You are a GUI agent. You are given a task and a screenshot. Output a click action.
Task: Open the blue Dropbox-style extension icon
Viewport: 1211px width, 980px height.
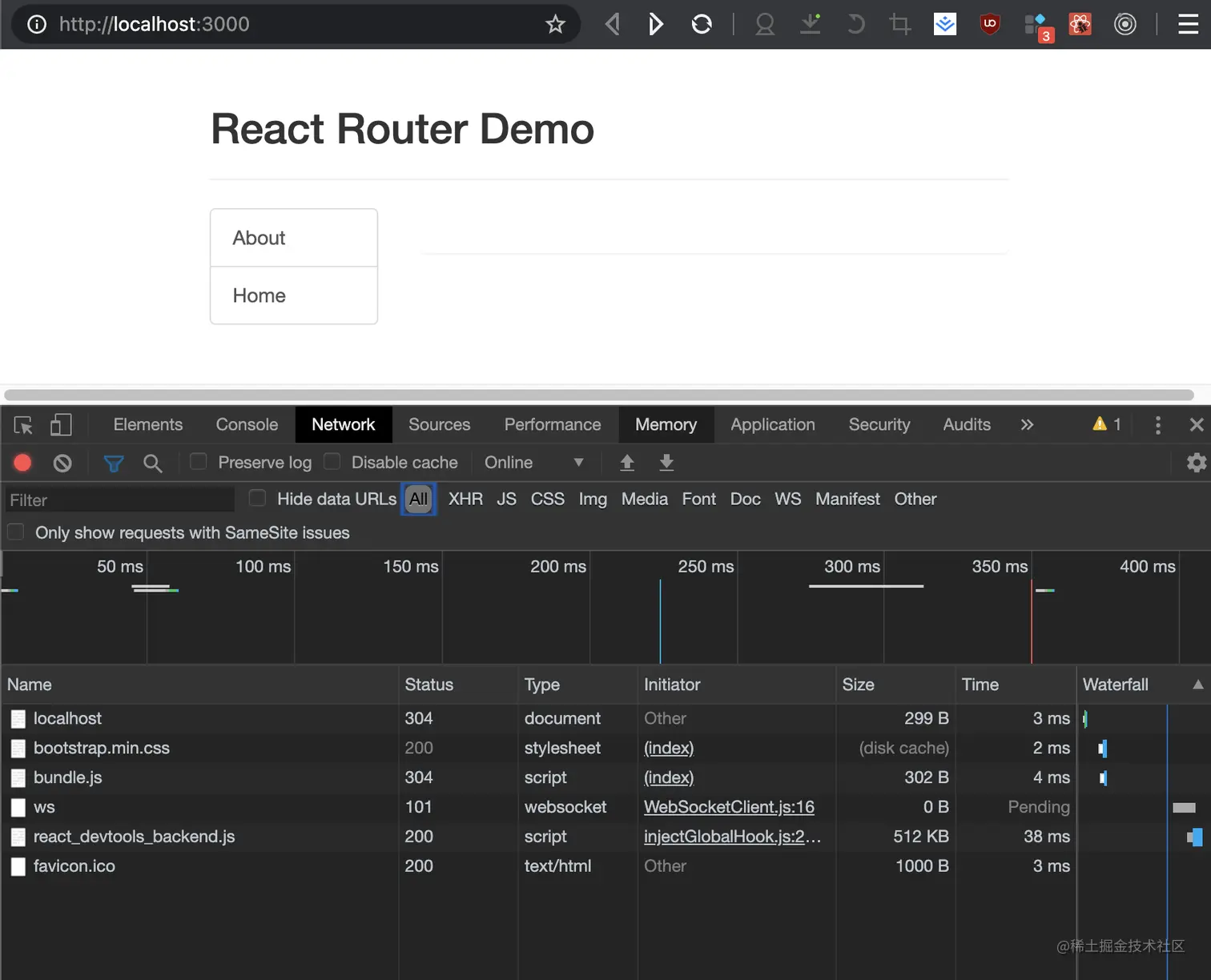pos(945,24)
